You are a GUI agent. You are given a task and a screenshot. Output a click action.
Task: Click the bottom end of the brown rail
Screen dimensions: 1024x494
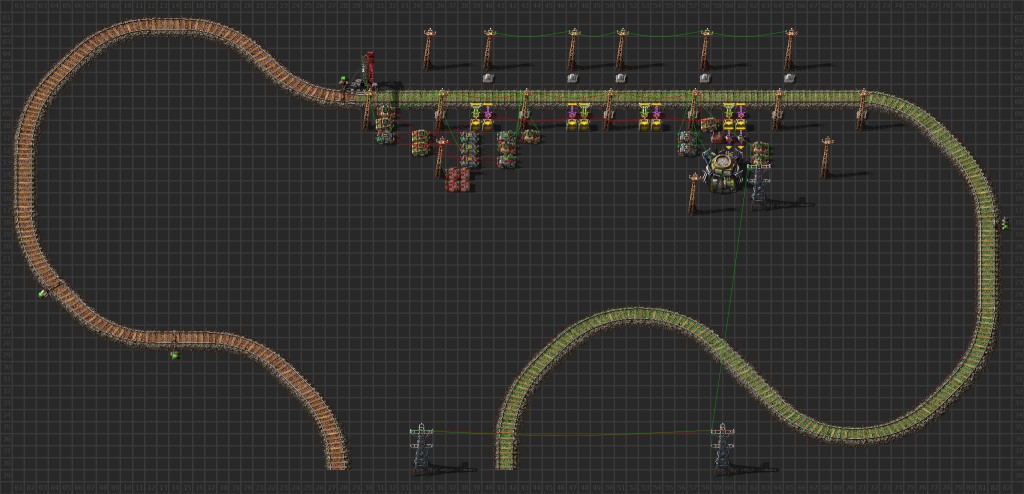(336, 460)
